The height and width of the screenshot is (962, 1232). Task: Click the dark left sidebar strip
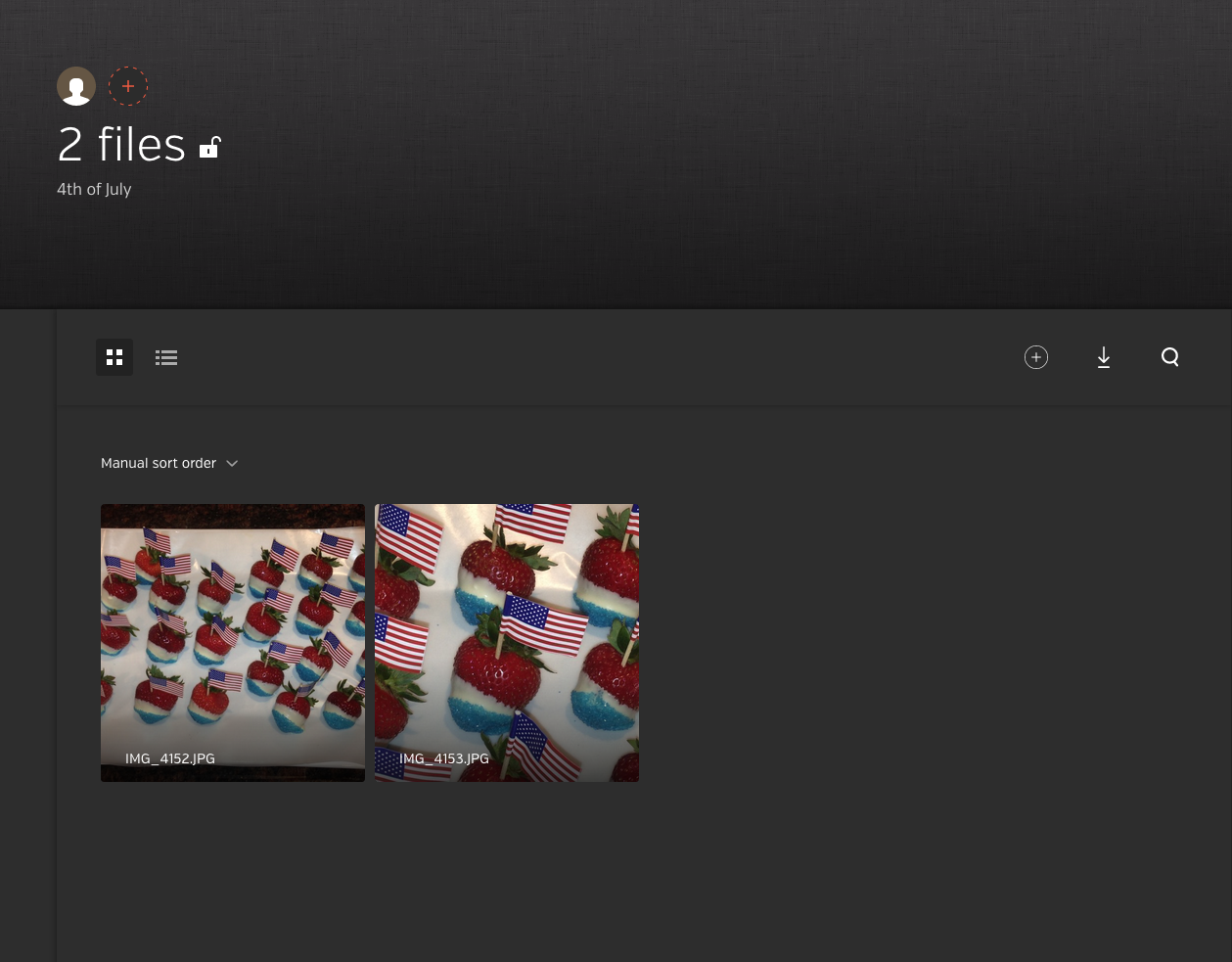(x=27, y=636)
